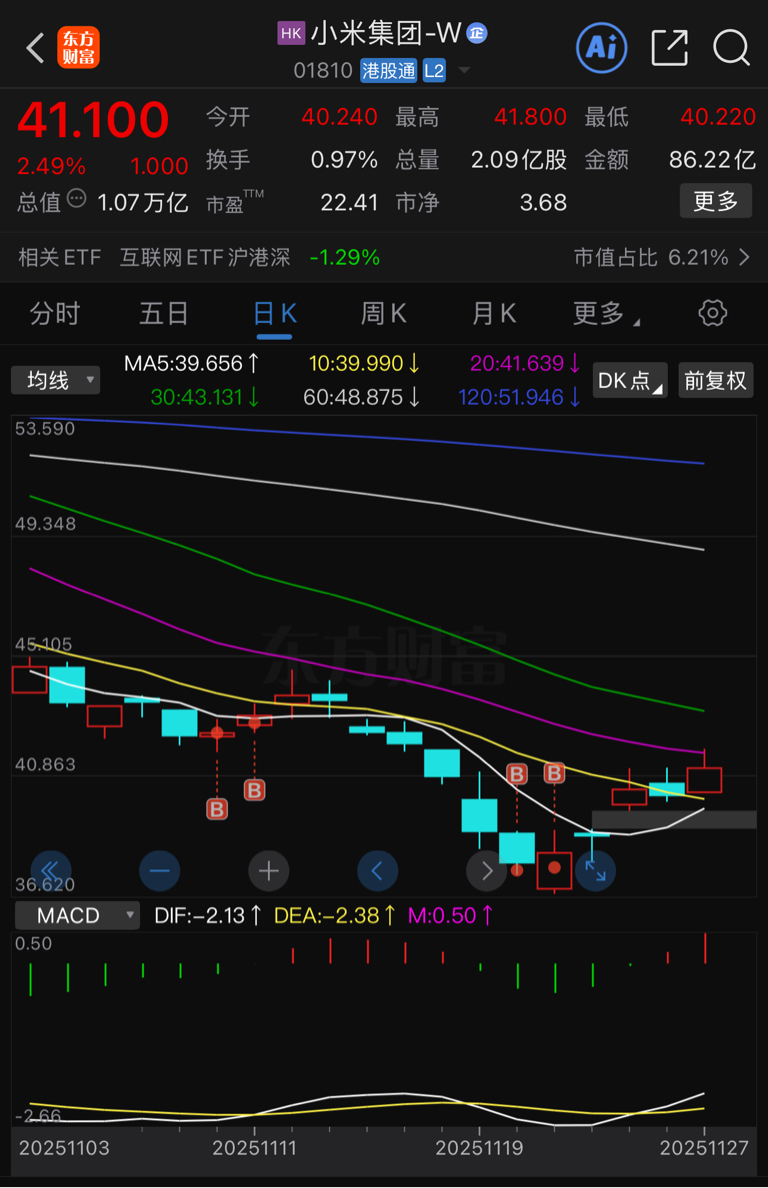This screenshot has width=768, height=1188.
Task: Open the 更多 chart period dropdown
Action: [606, 313]
